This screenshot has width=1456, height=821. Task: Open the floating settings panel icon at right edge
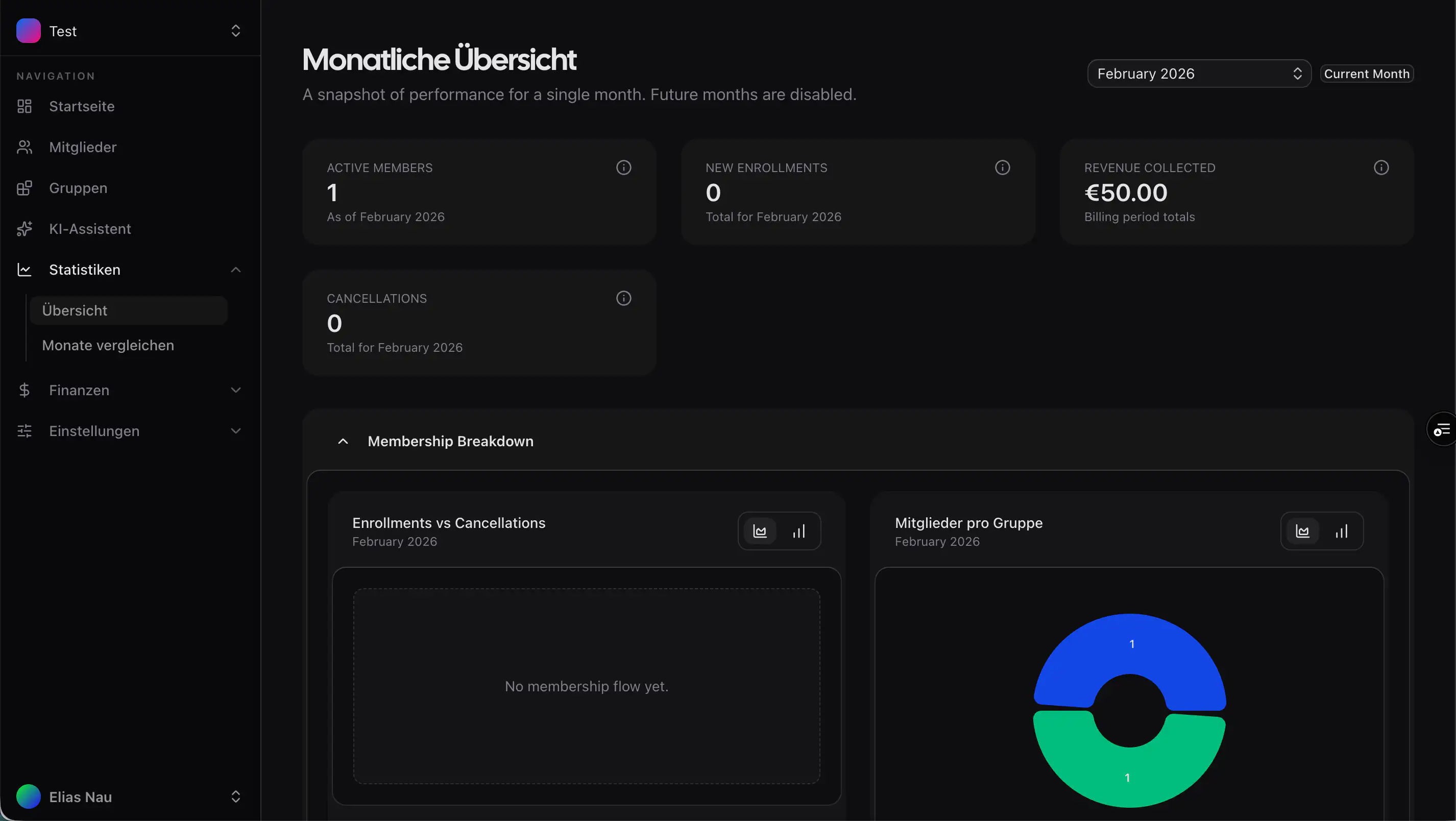(1442, 430)
